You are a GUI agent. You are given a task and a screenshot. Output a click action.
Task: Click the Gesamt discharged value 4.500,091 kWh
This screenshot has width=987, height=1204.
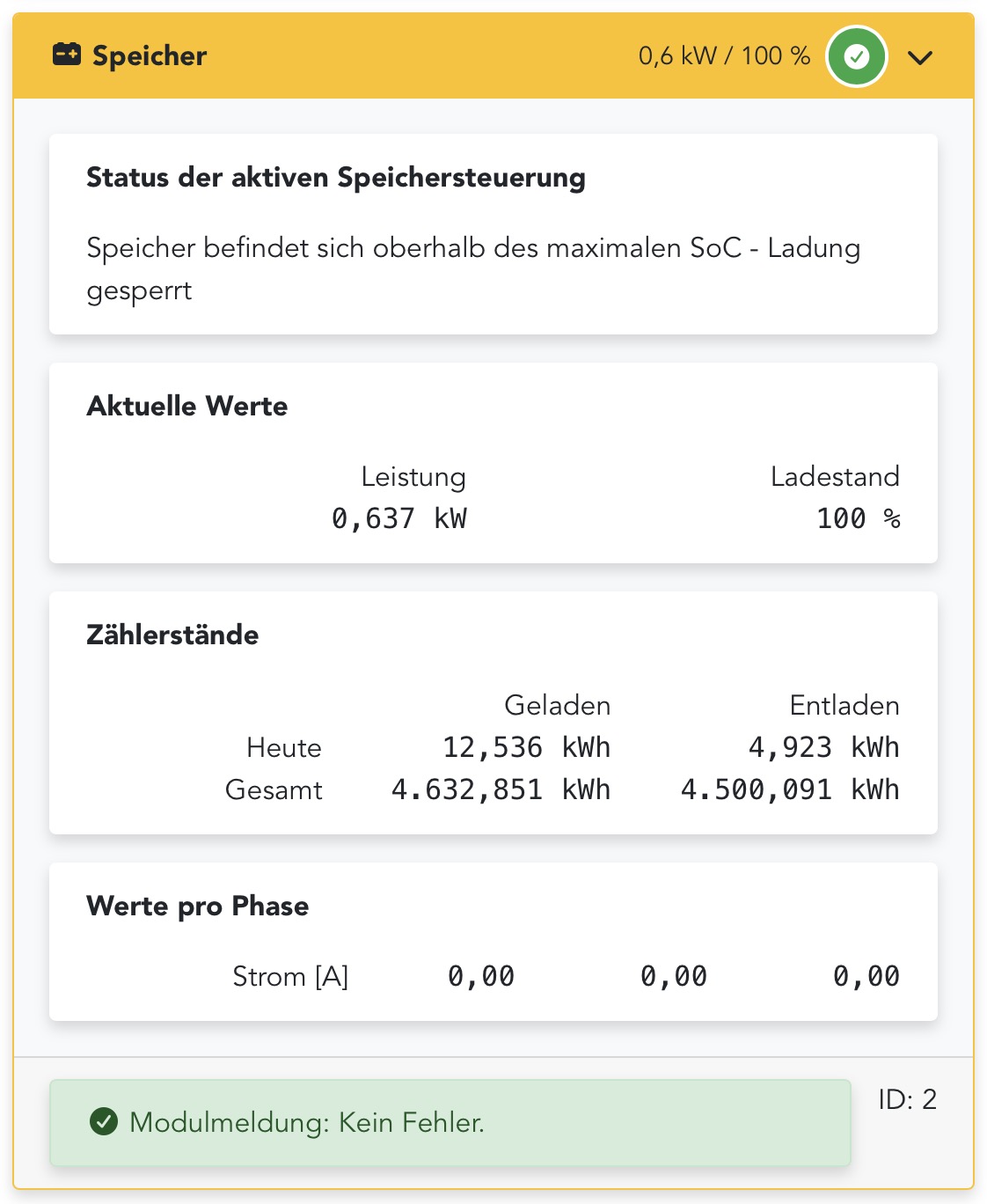point(790,789)
